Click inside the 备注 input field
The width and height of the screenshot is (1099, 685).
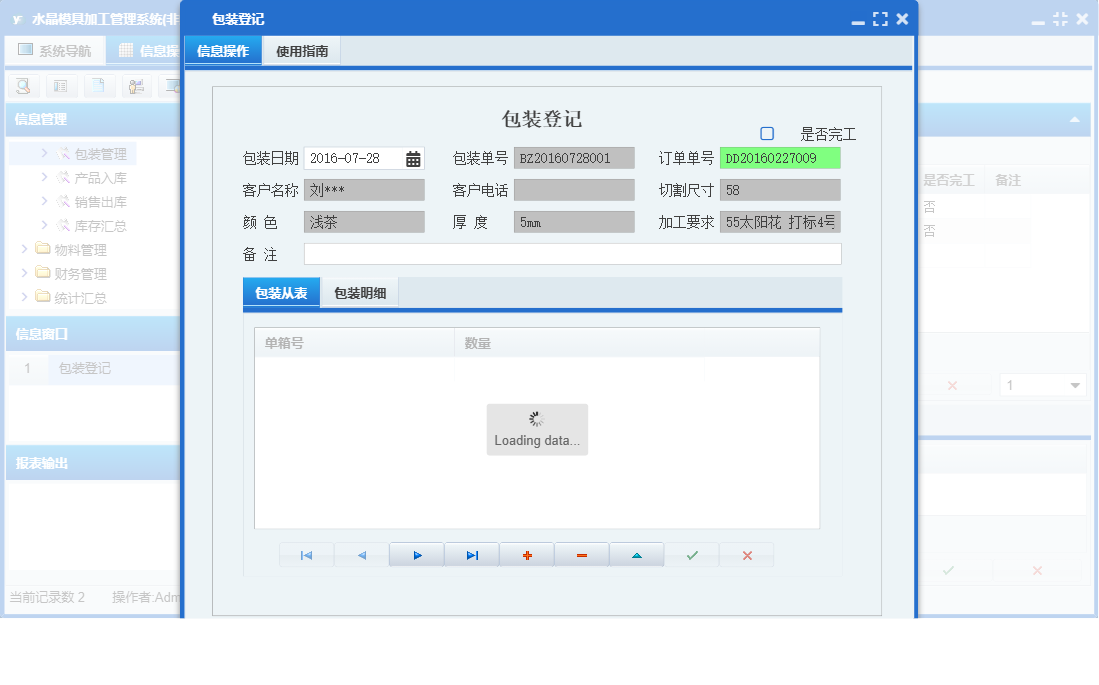click(570, 254)
